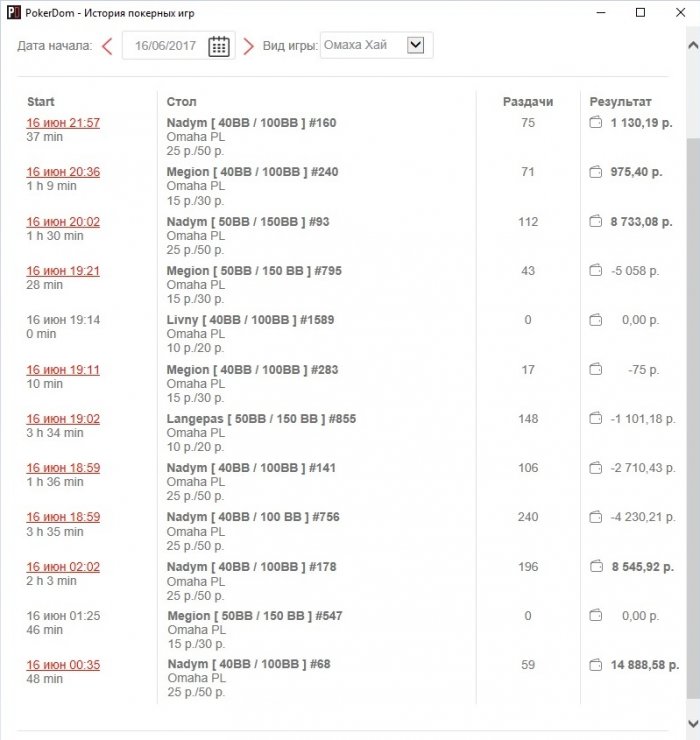Select table name Nadym [ 40BB / 100BB ] #141

pos(251,468)
